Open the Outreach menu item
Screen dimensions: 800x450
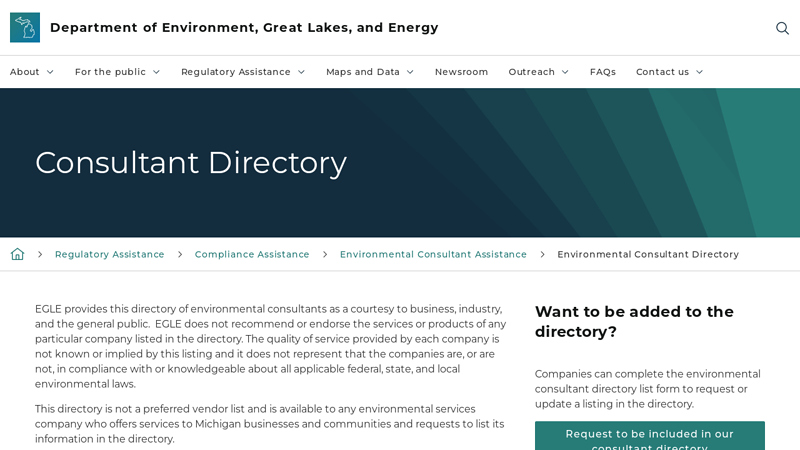[531, 72]
